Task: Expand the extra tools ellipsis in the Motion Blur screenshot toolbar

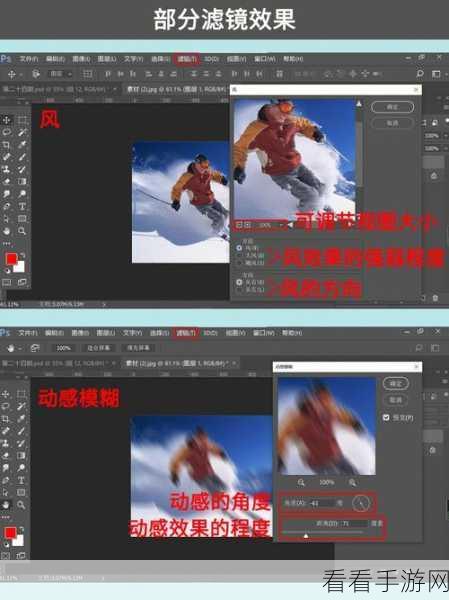Action: pyautogui.click(x=6, y=517)
